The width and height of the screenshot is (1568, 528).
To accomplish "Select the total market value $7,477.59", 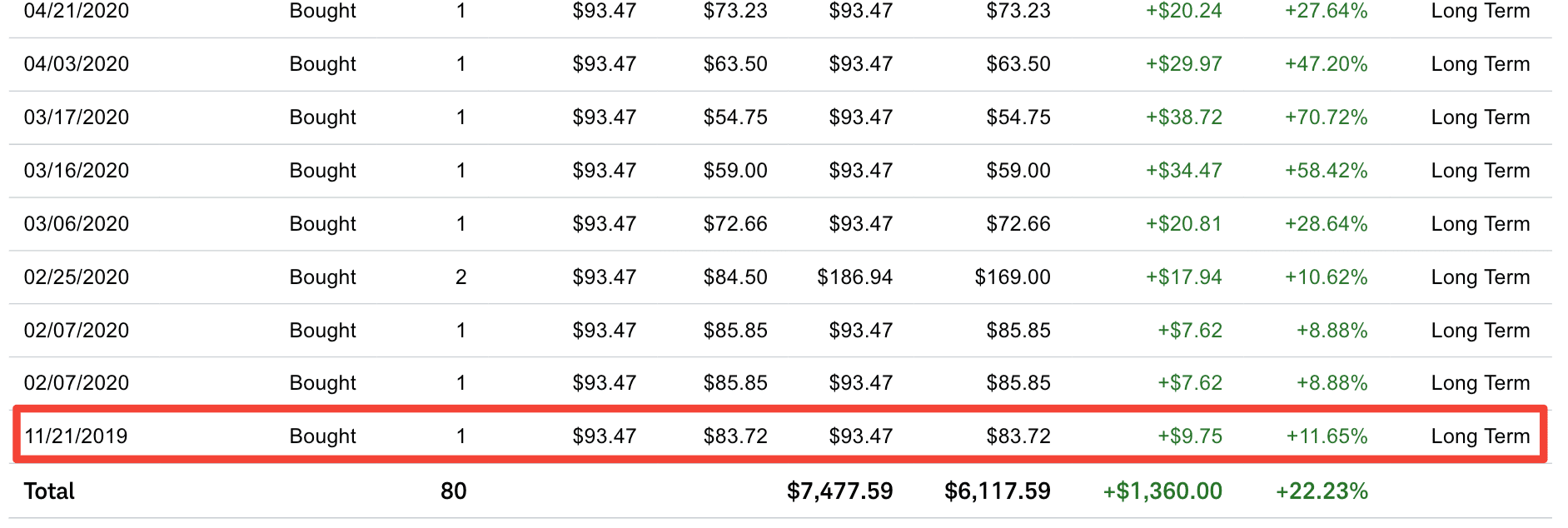I will pos(839,491).
